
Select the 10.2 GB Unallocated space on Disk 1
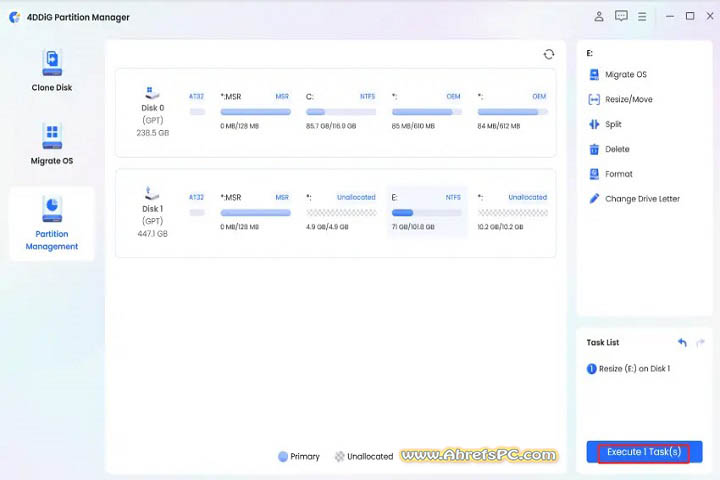coord(512,212)
